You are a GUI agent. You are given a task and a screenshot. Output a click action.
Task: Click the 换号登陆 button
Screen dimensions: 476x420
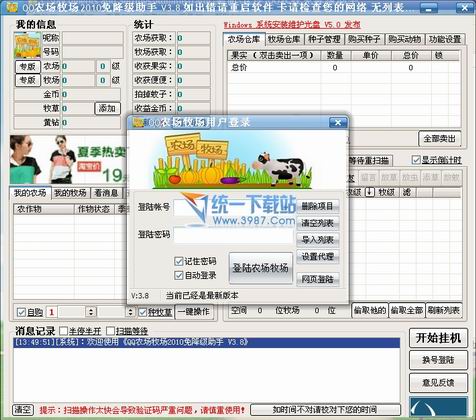(x=438, y=360)
